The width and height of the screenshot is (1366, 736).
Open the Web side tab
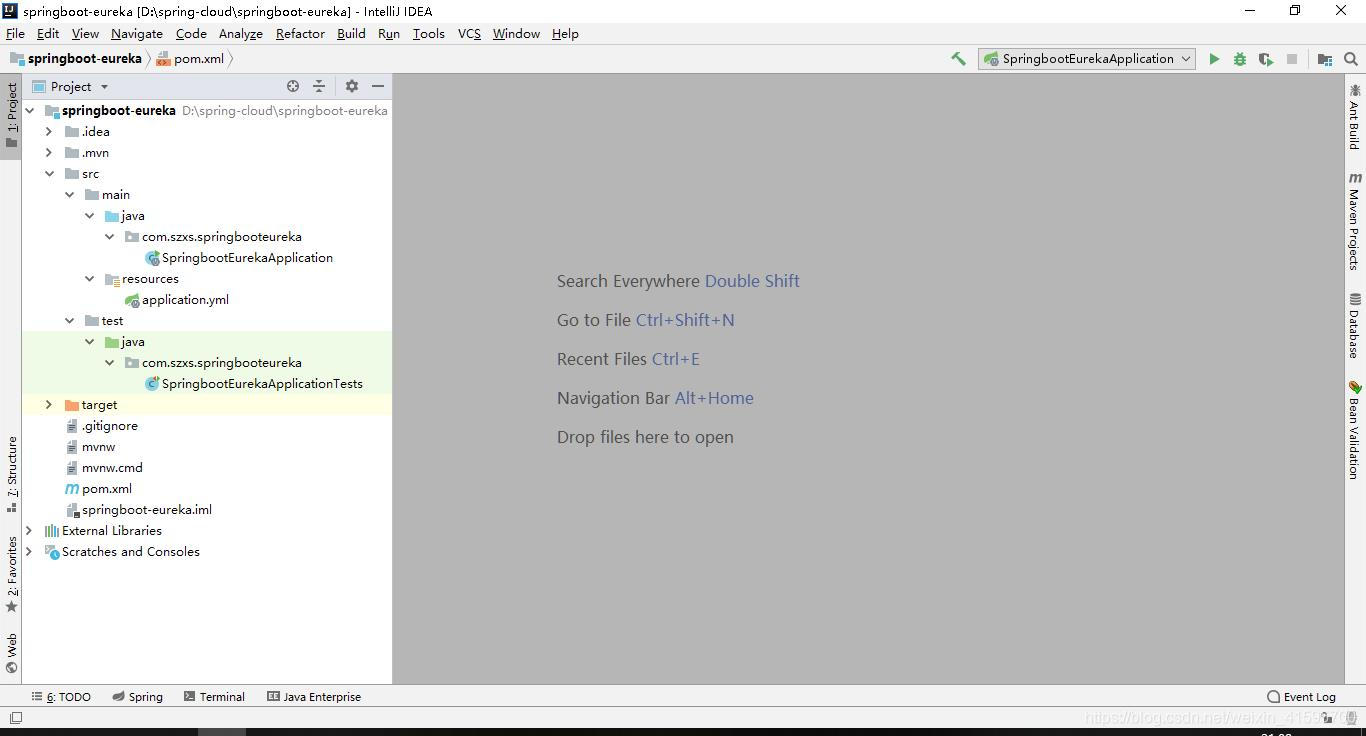(11, 653)
